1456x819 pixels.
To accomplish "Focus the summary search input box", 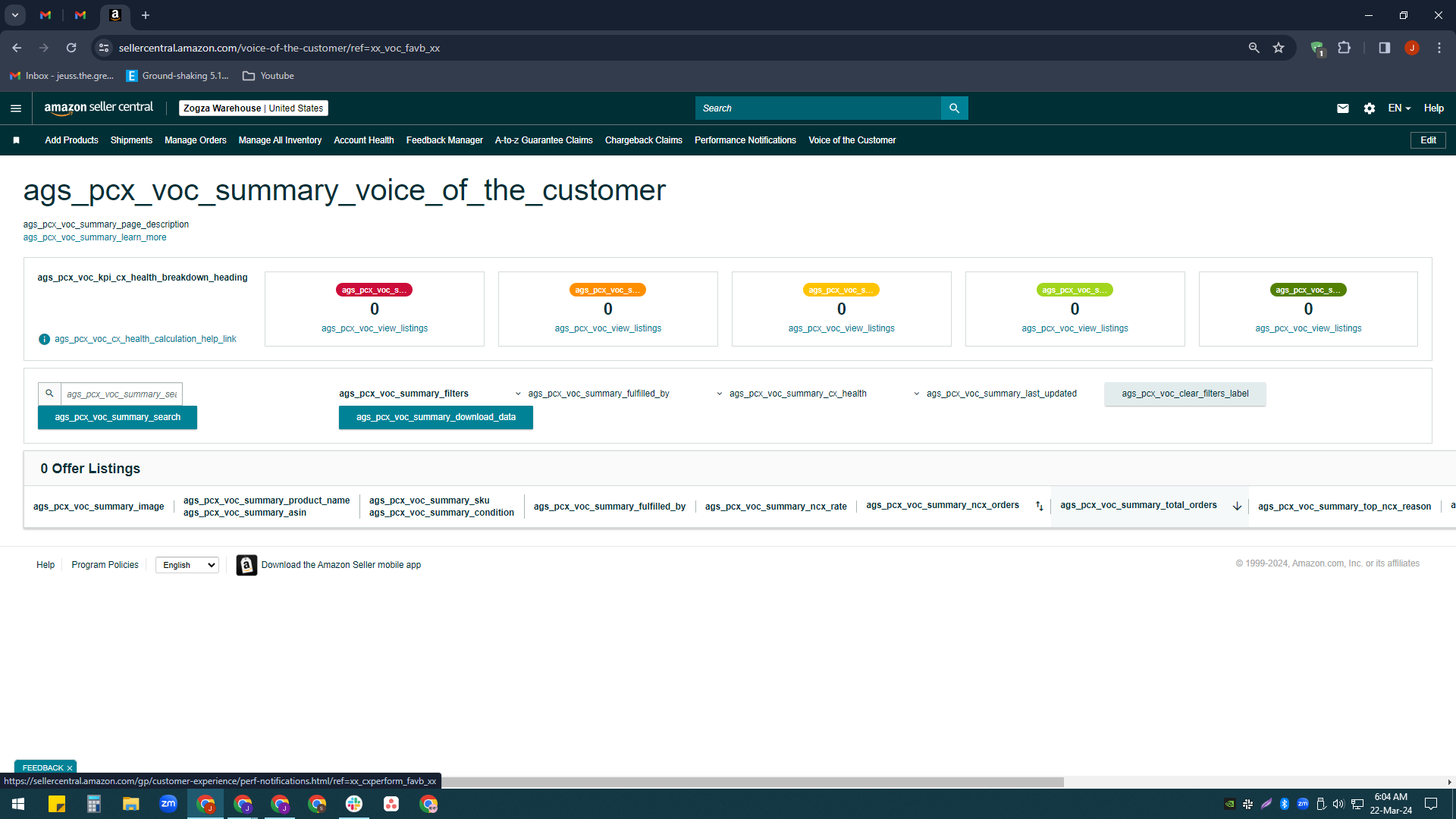I will (x=121, y=394).
